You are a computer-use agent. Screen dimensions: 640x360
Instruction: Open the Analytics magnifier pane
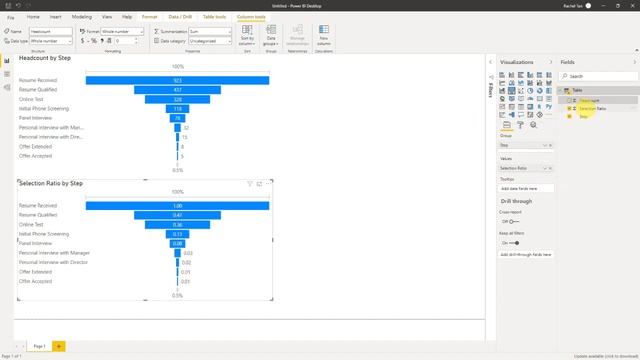coord(533,125)
